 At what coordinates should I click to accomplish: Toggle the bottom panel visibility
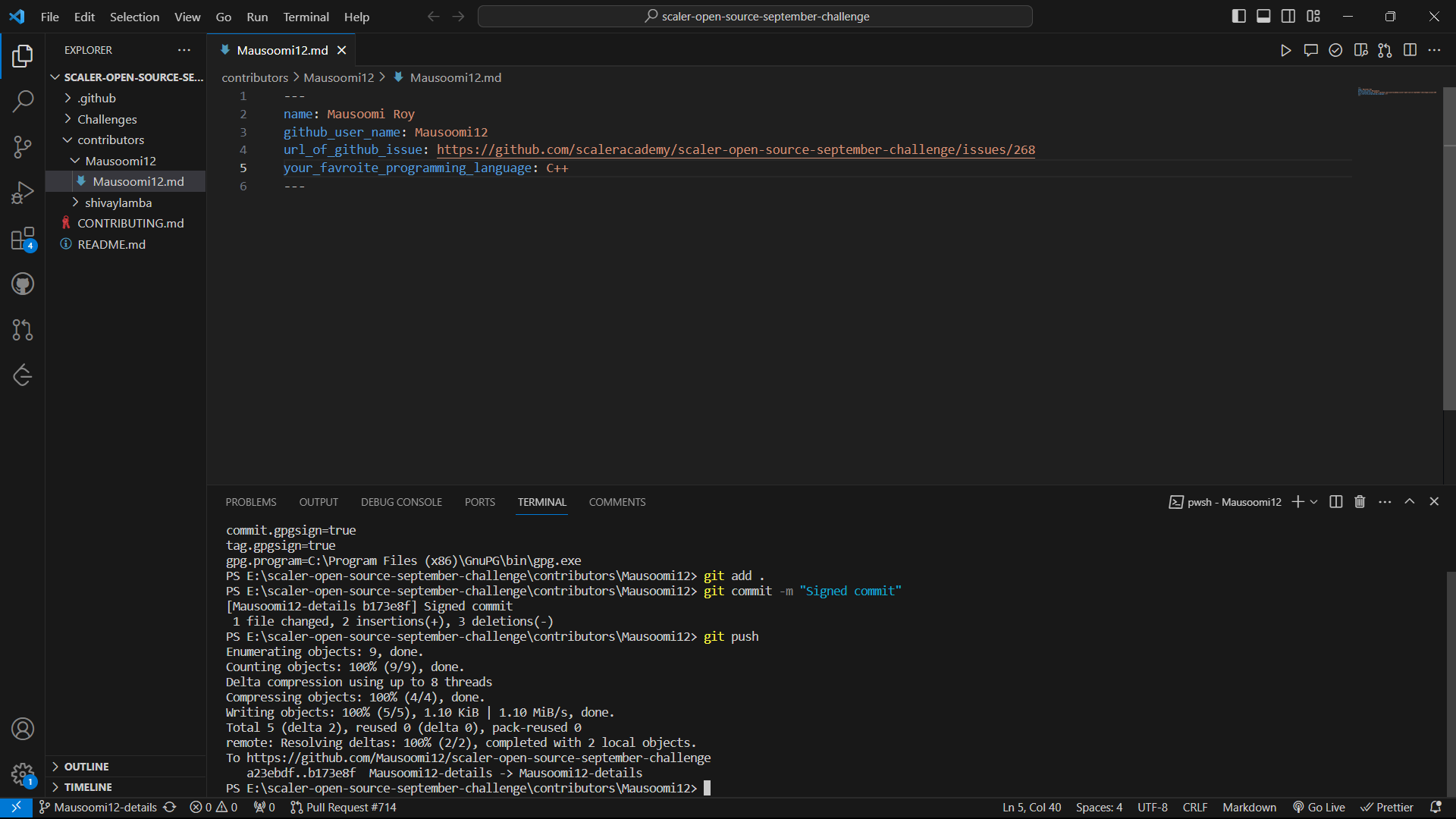point(1263,15)
